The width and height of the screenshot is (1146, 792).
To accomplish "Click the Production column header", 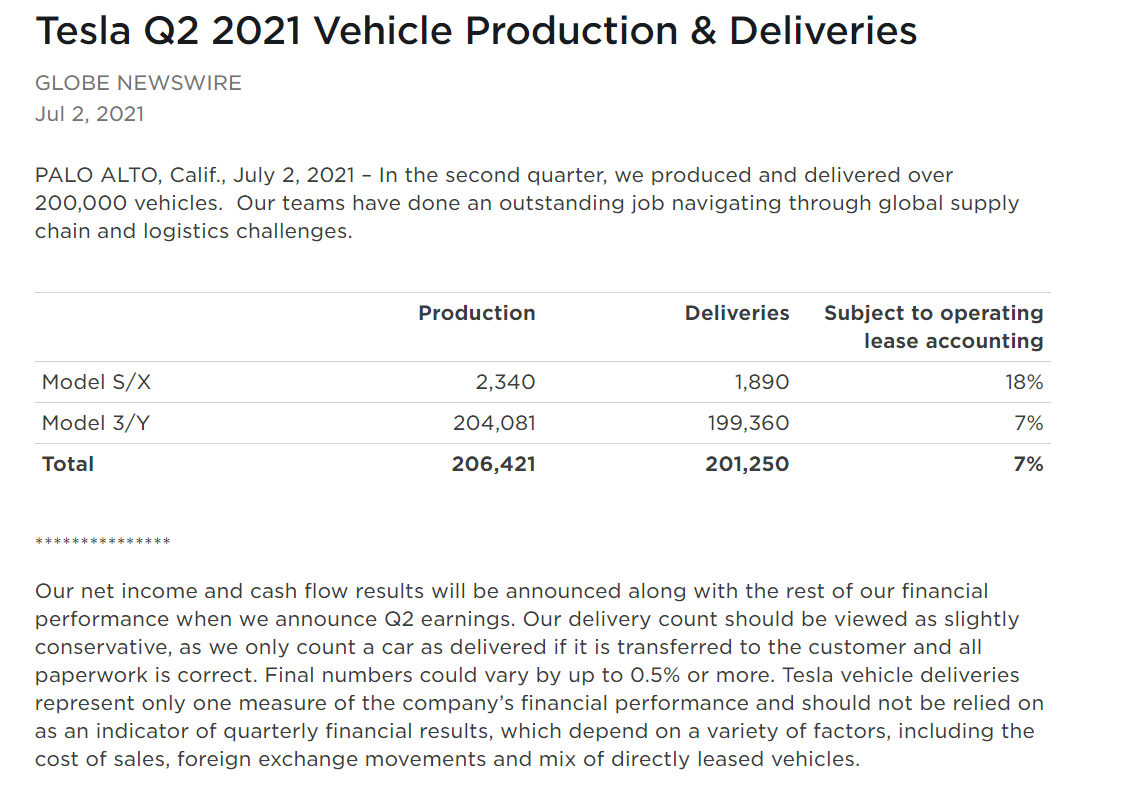I will (477, 313).
